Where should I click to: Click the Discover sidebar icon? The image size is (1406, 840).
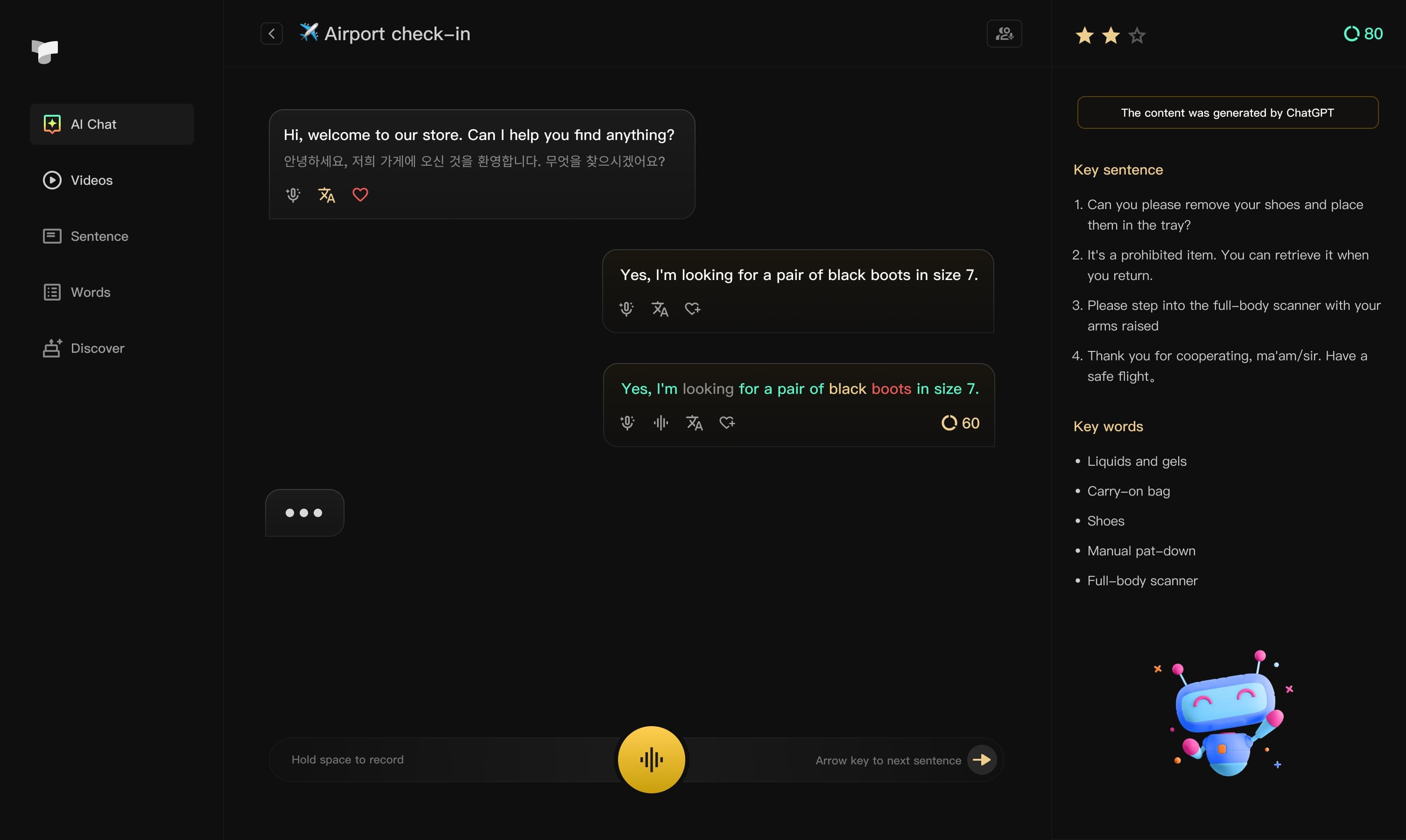point(52,348)
